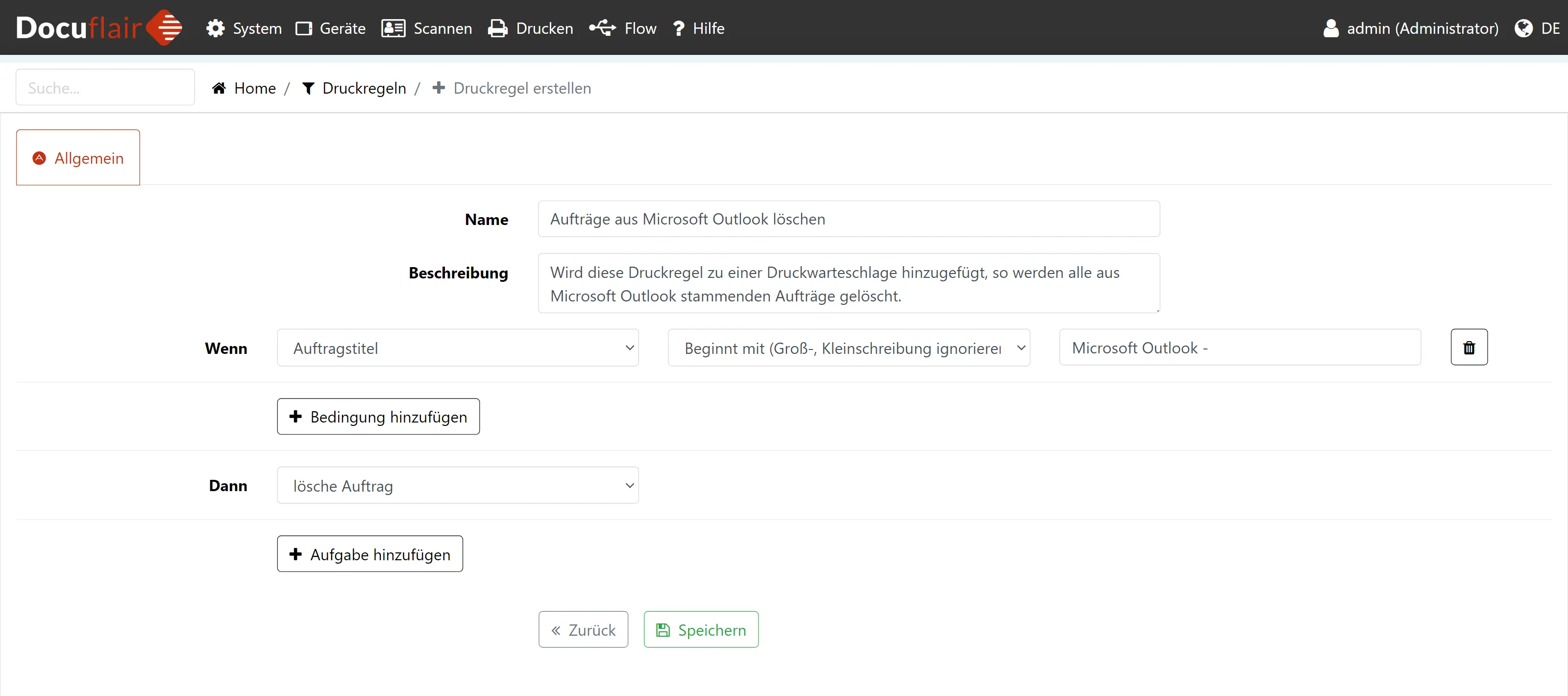The height and width of the screenshot is (696, 1568).
Task: Click Bedingung hinzufügen button
Action: click(x=378, y=417)
